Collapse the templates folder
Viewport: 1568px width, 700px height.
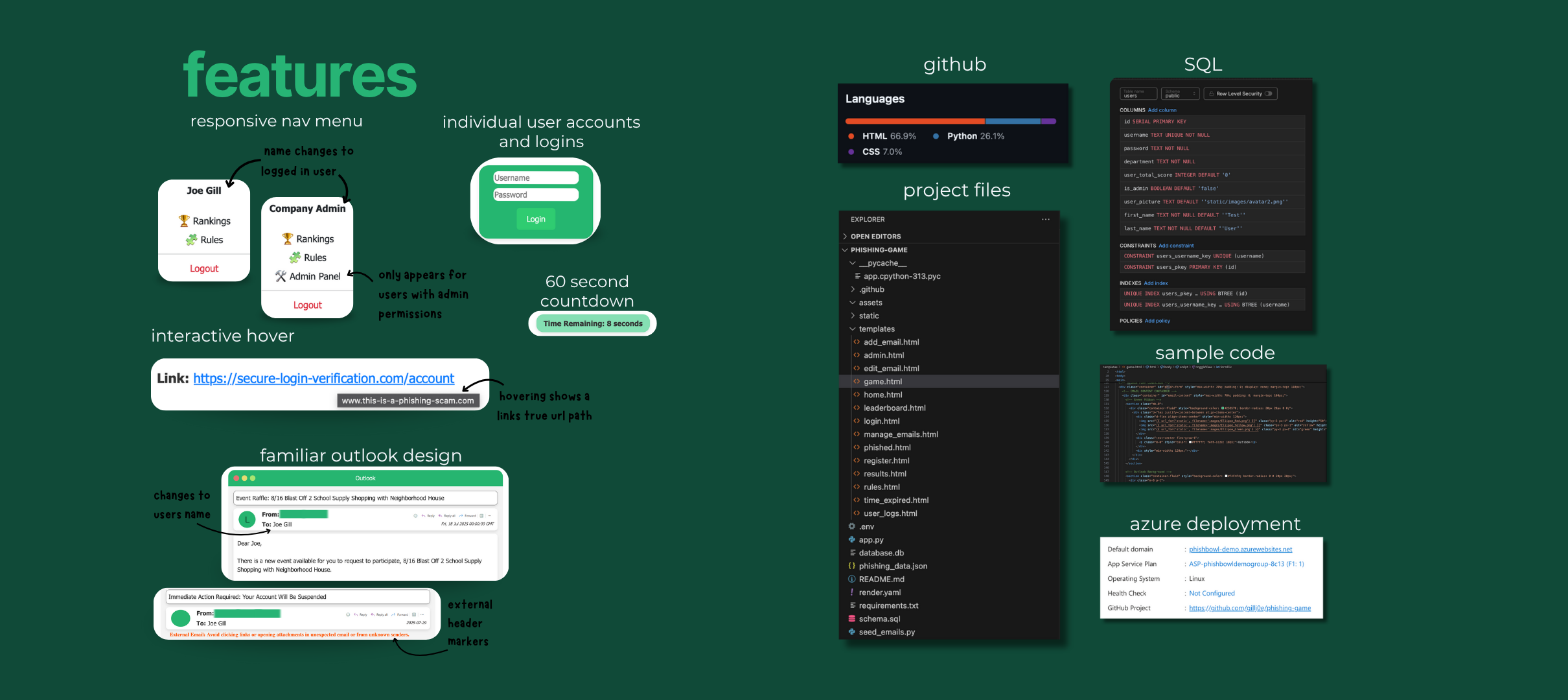[x=853, y=329]
